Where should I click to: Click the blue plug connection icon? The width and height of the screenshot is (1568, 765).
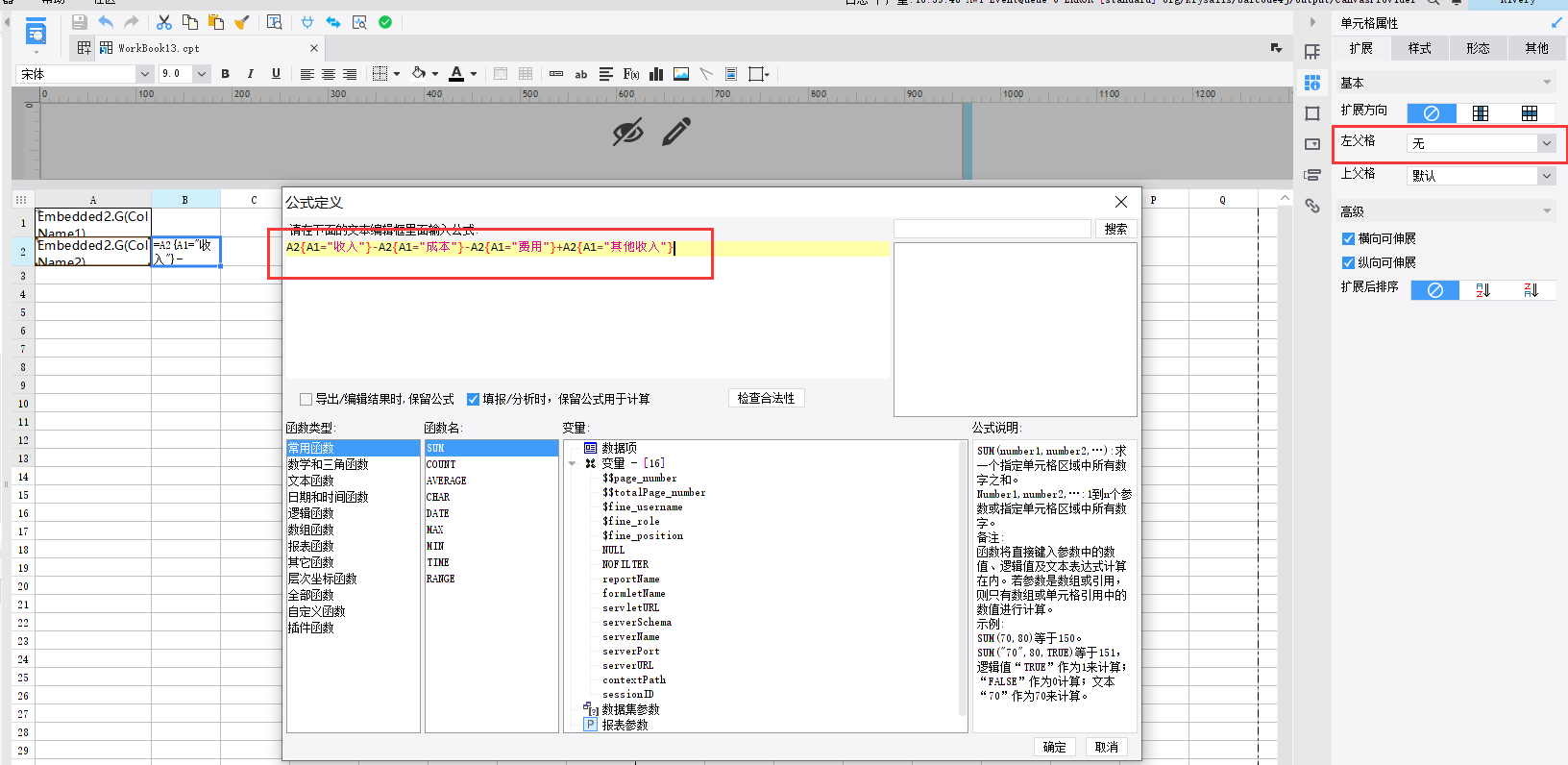point(307,22)
